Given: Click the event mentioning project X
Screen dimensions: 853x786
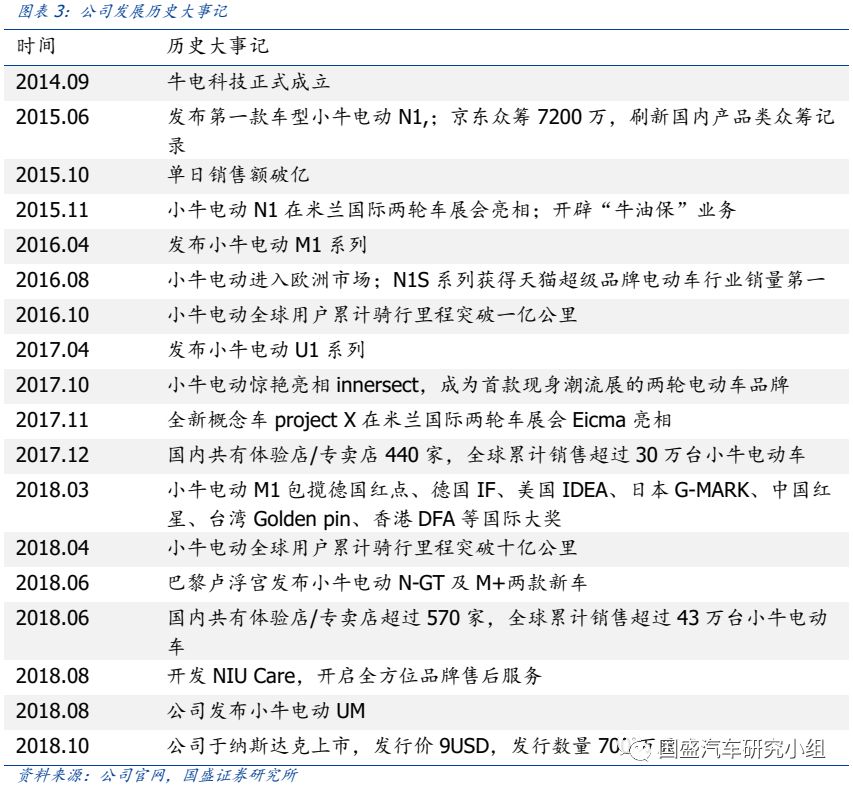Looking at the screenshot, I should [419, 420].
